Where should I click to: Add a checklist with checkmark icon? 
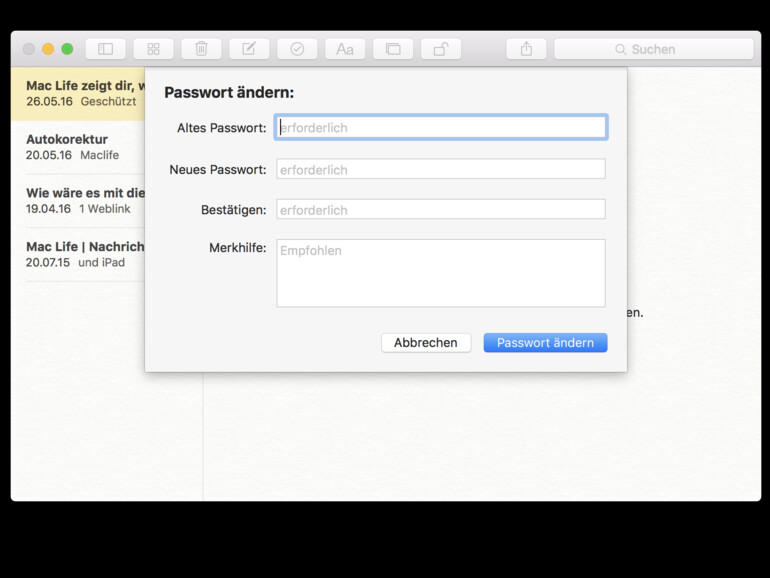coord(297,49)
